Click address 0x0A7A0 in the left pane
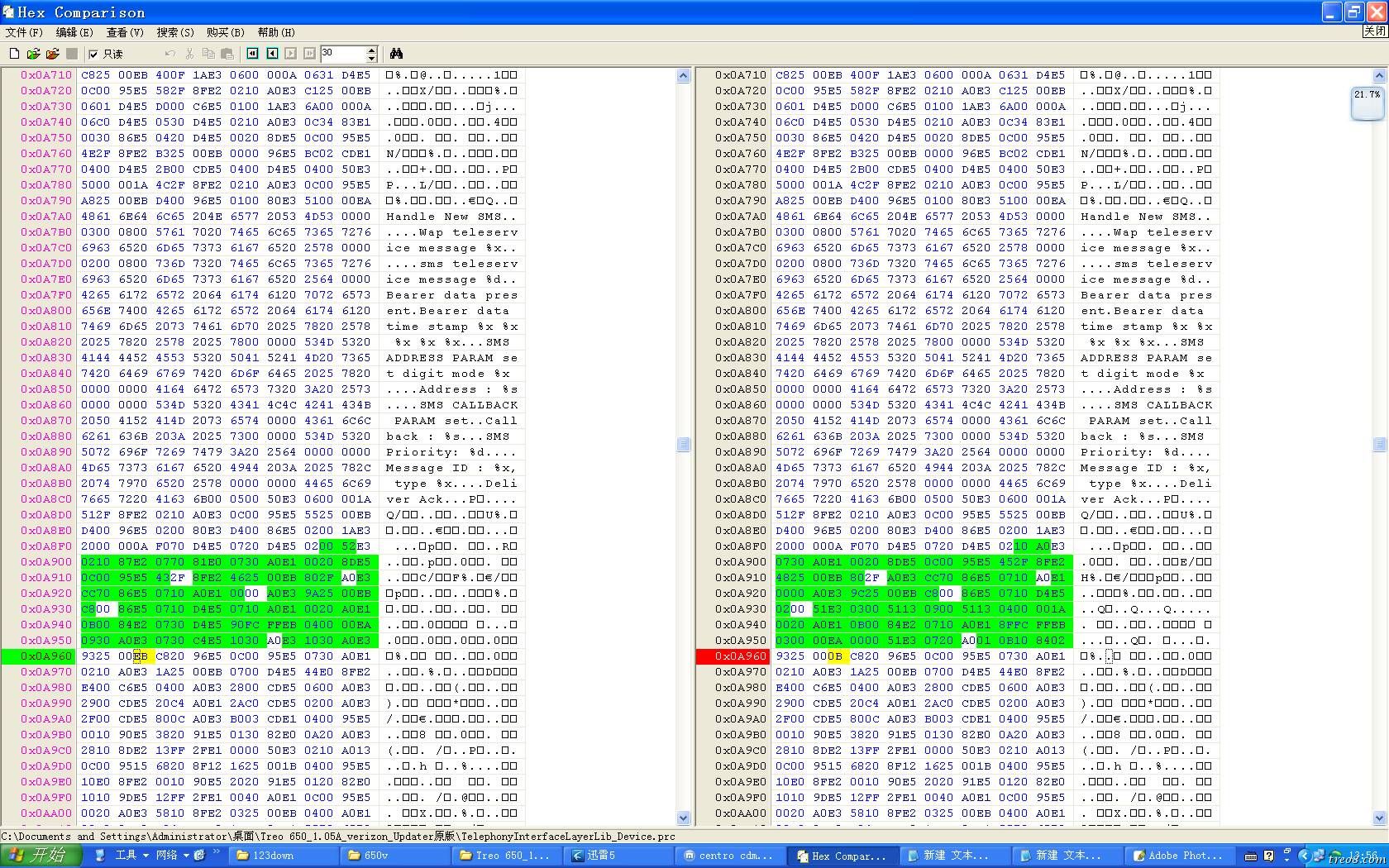1389x868 pixels. click(46, 217)
